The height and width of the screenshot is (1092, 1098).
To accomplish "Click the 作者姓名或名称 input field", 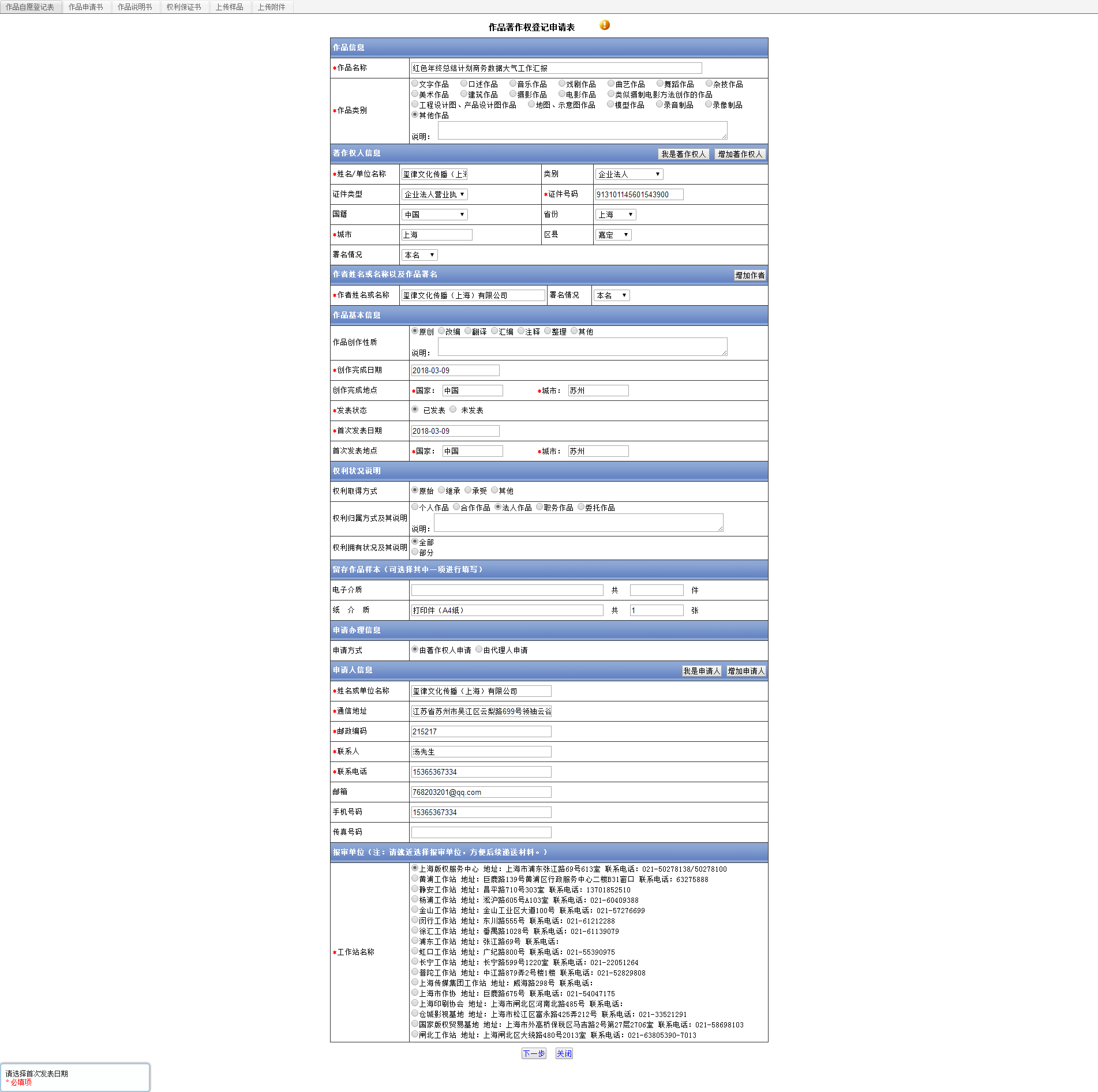I will coord(473,295).
